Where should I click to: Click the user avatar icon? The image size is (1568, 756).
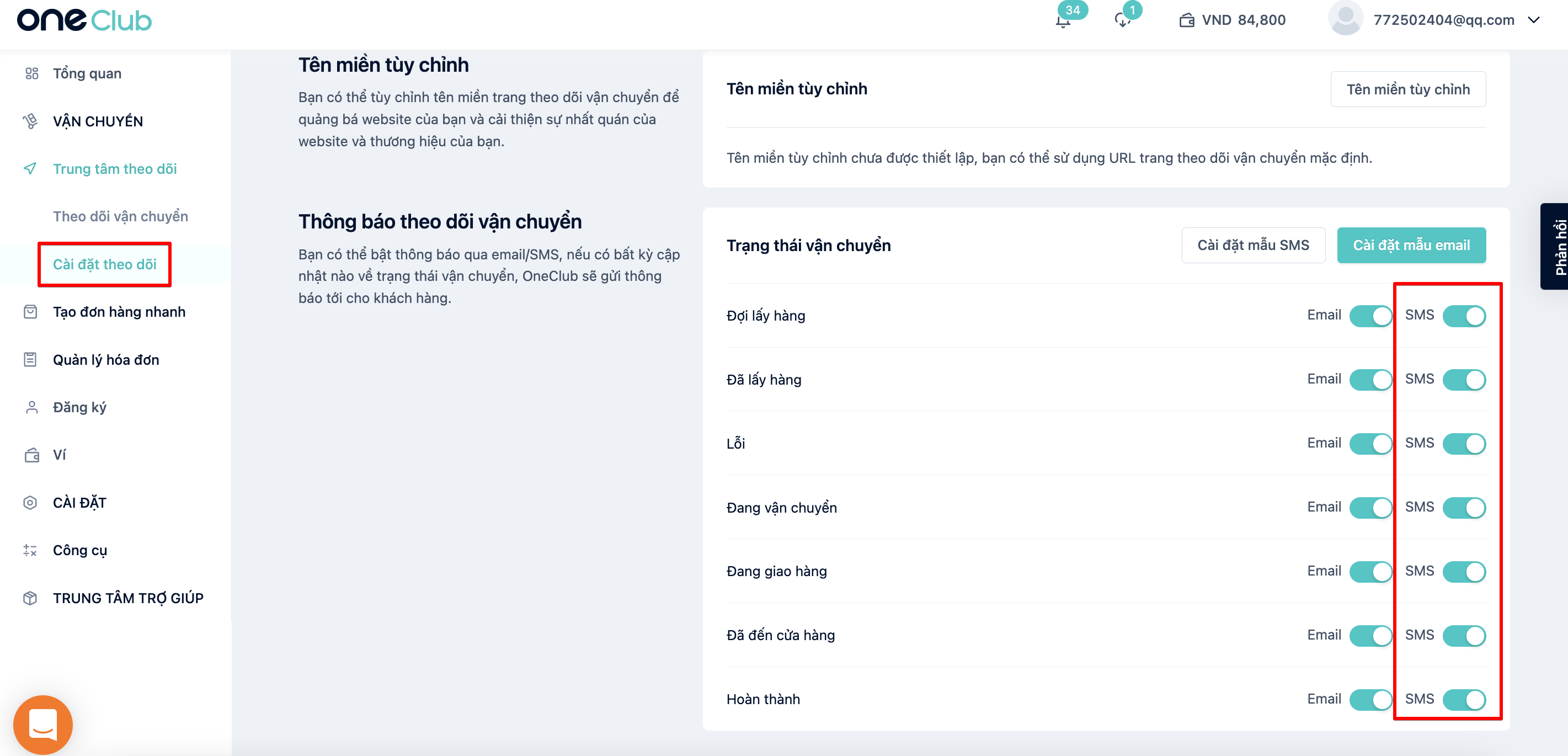(x=1345, y=19)
